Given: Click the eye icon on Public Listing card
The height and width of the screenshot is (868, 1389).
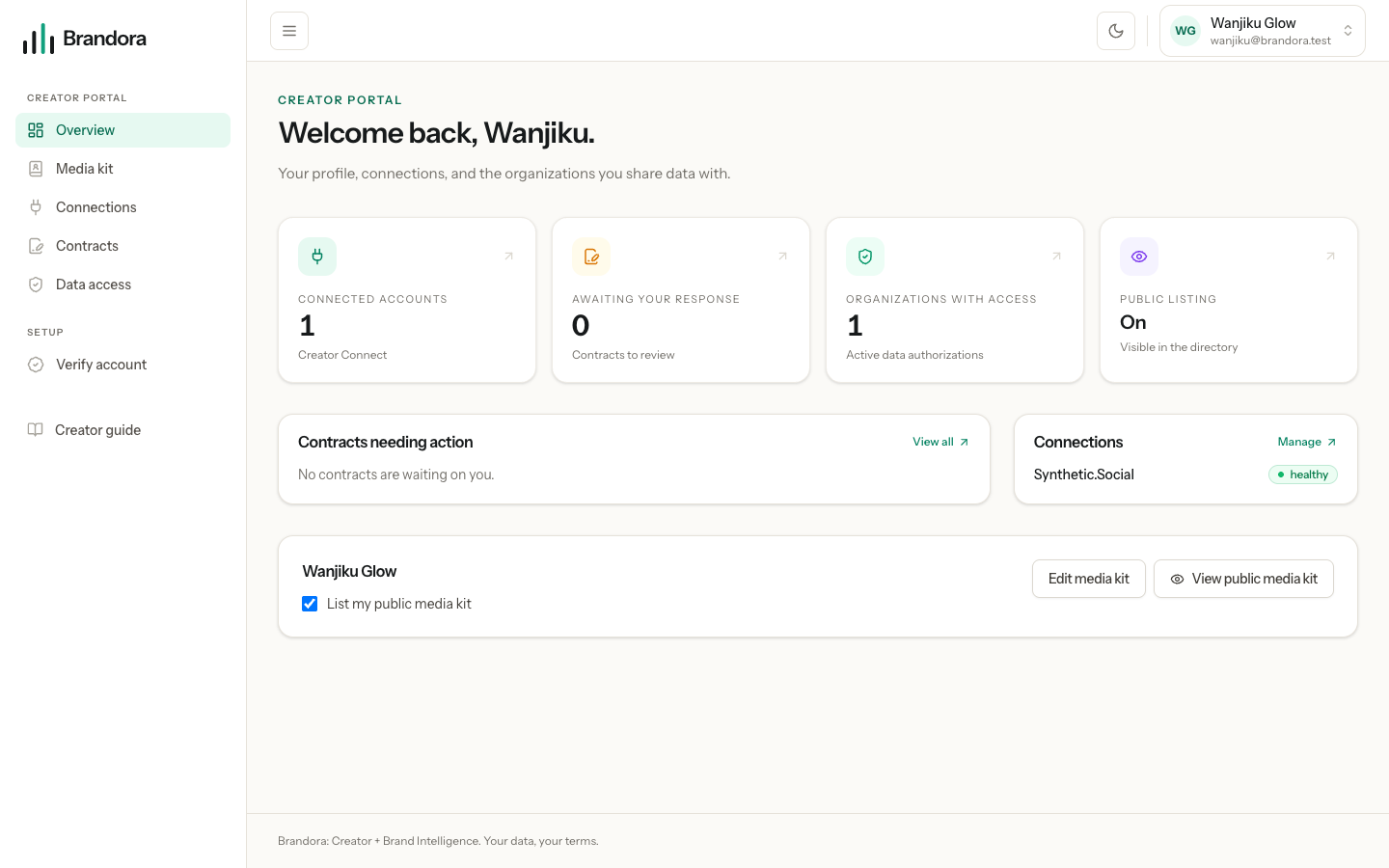Looking at the screenshot, I should click(x=1139, y=257).
